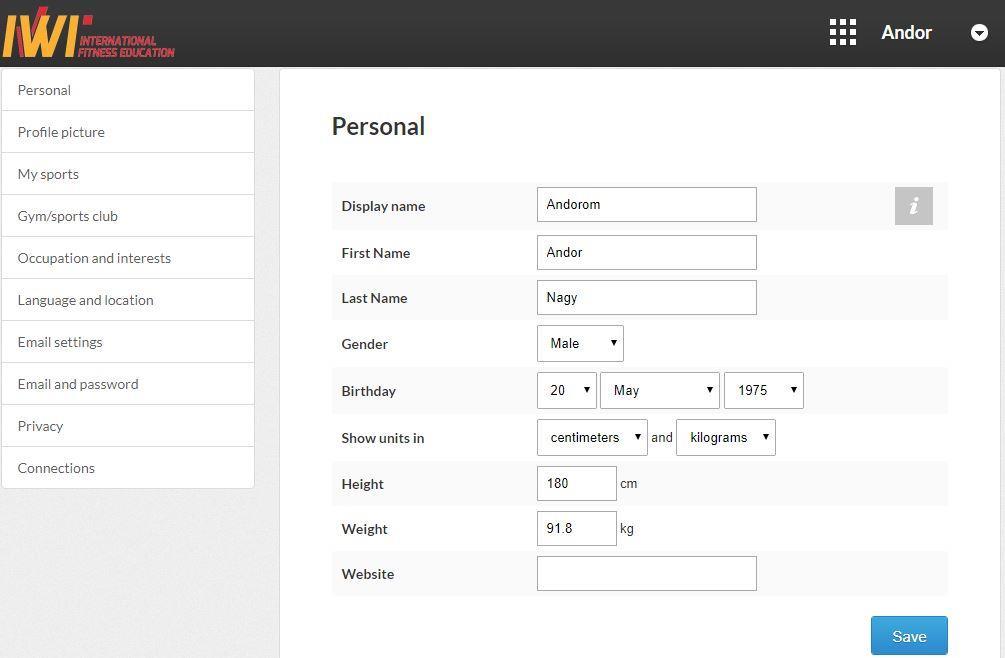Viewport: 1005px width, 658px height.
Task: Open Occupation and interests section
Action: tap(128, 258)
